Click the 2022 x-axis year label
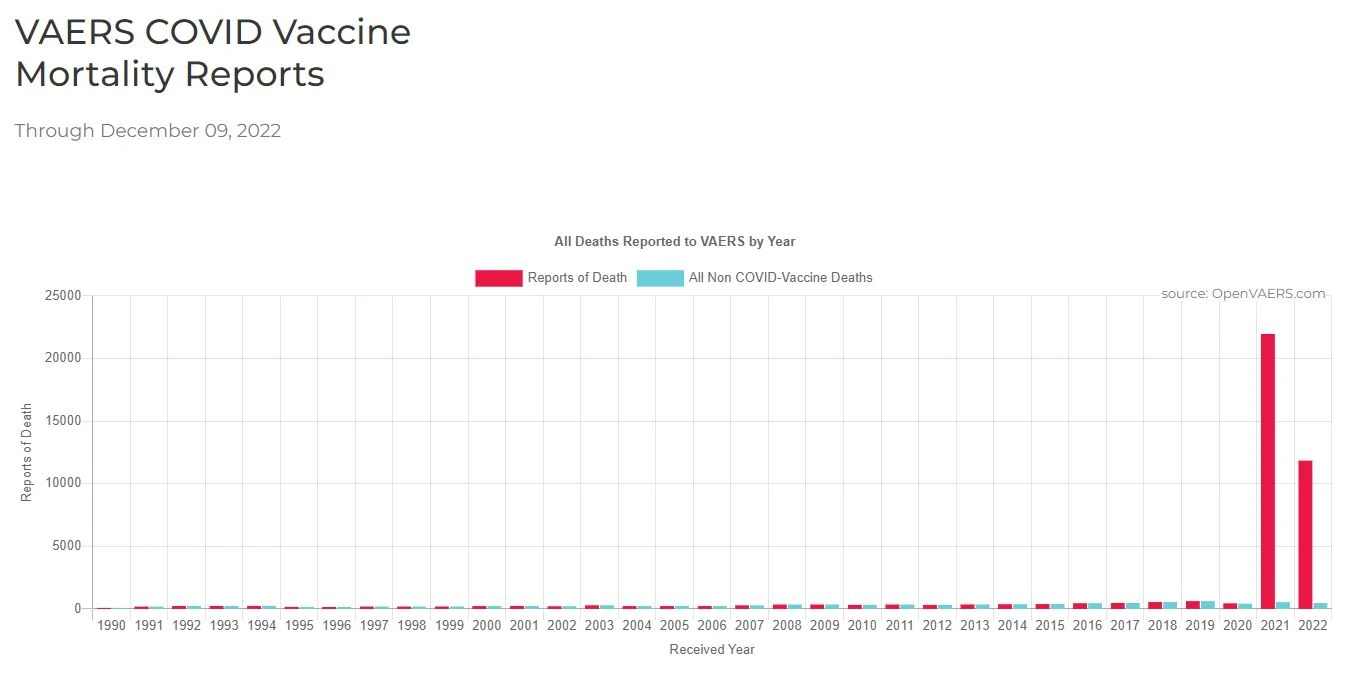 (1312, 625)
